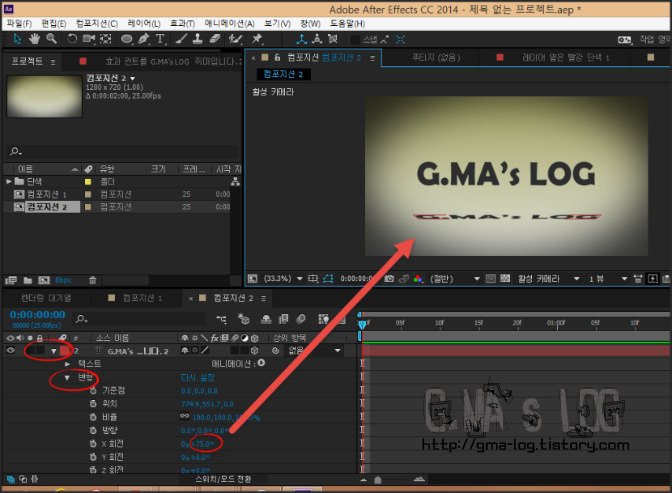672x493 pixels.
Task: Click the 애니메이션 animate button arrow
Action: 261,363
